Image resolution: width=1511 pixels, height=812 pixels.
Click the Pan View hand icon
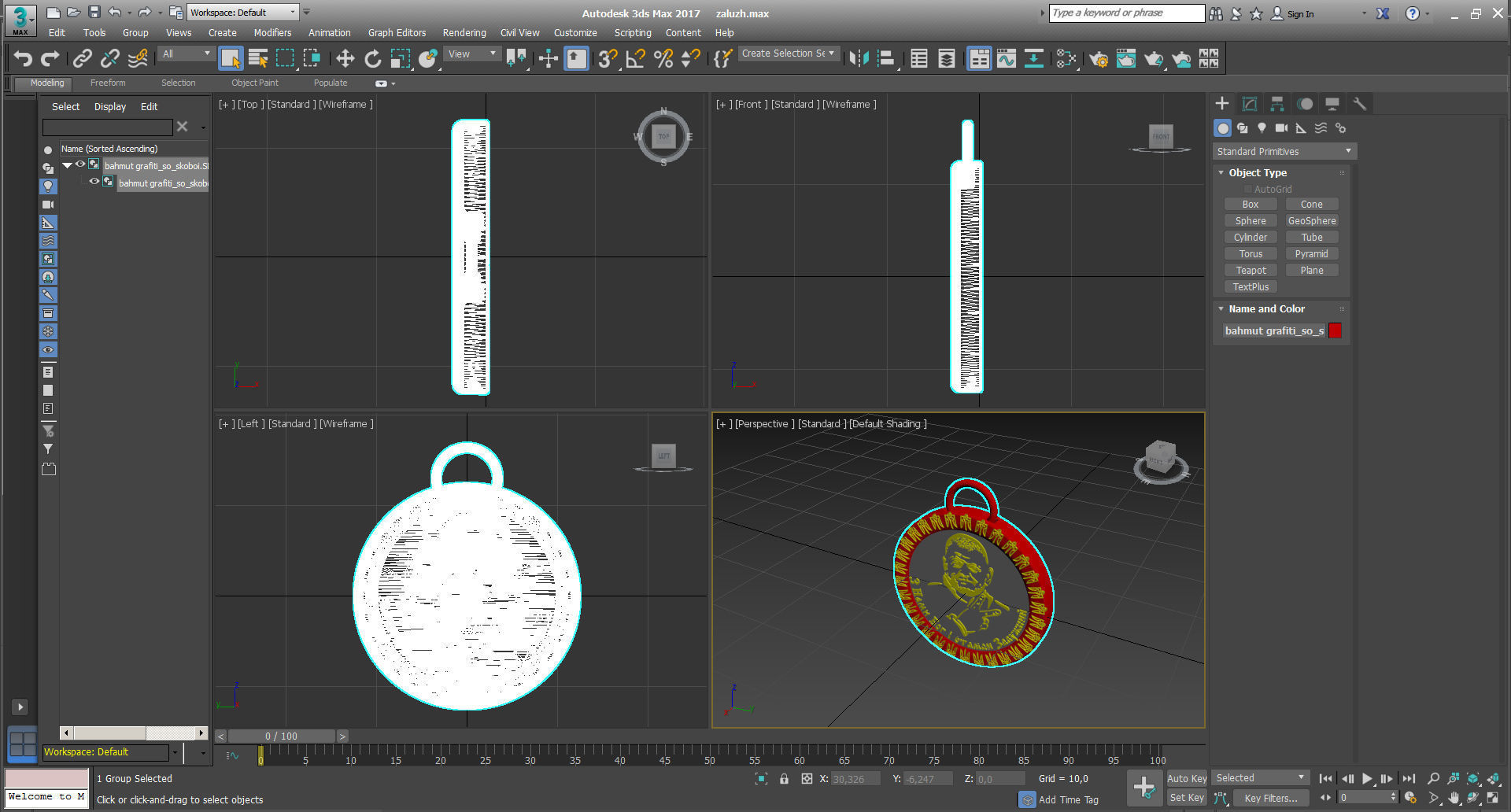1453,798
